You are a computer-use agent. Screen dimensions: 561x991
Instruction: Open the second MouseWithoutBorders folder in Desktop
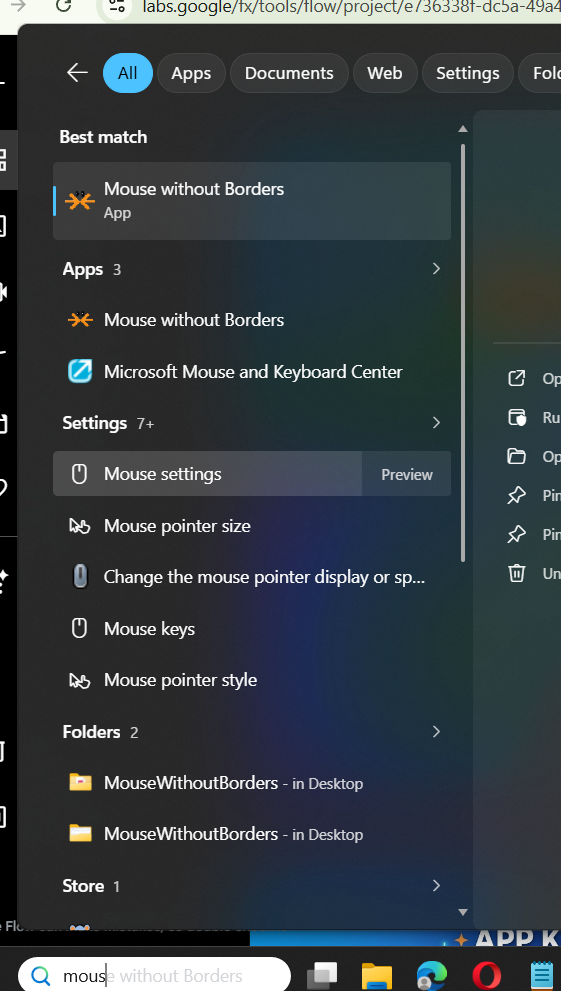click(x=252, y=834)
